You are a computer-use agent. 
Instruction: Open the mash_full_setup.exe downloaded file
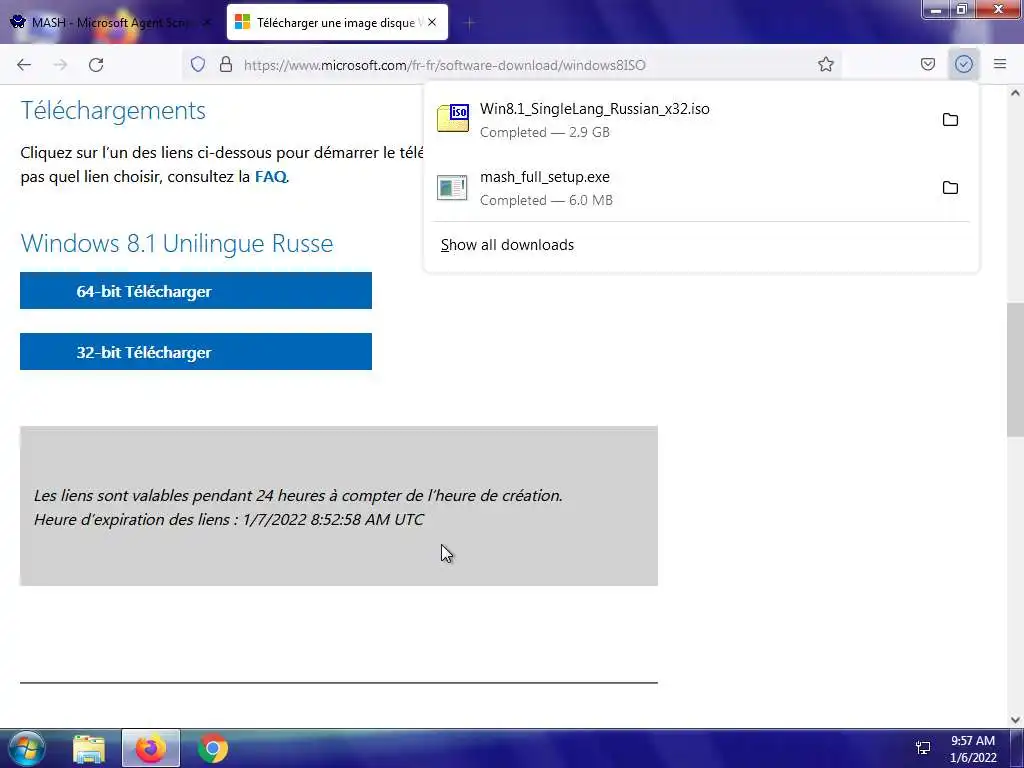tap(679, 188)
